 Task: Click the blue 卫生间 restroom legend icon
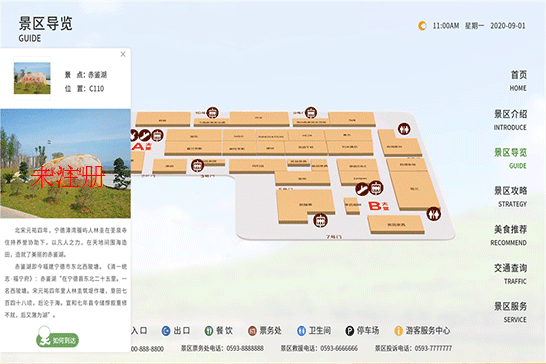(301, 331)
